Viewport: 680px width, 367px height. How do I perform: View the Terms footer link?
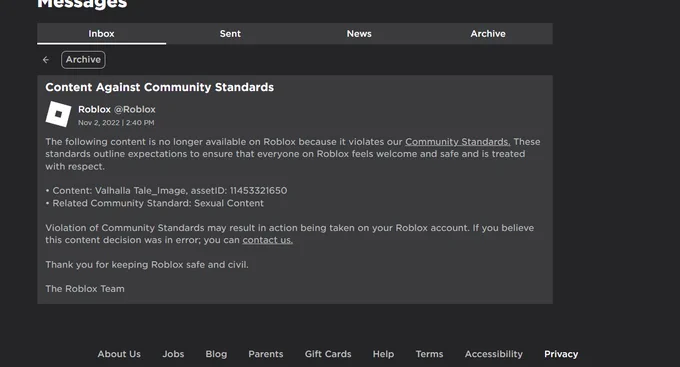point(429,354)
